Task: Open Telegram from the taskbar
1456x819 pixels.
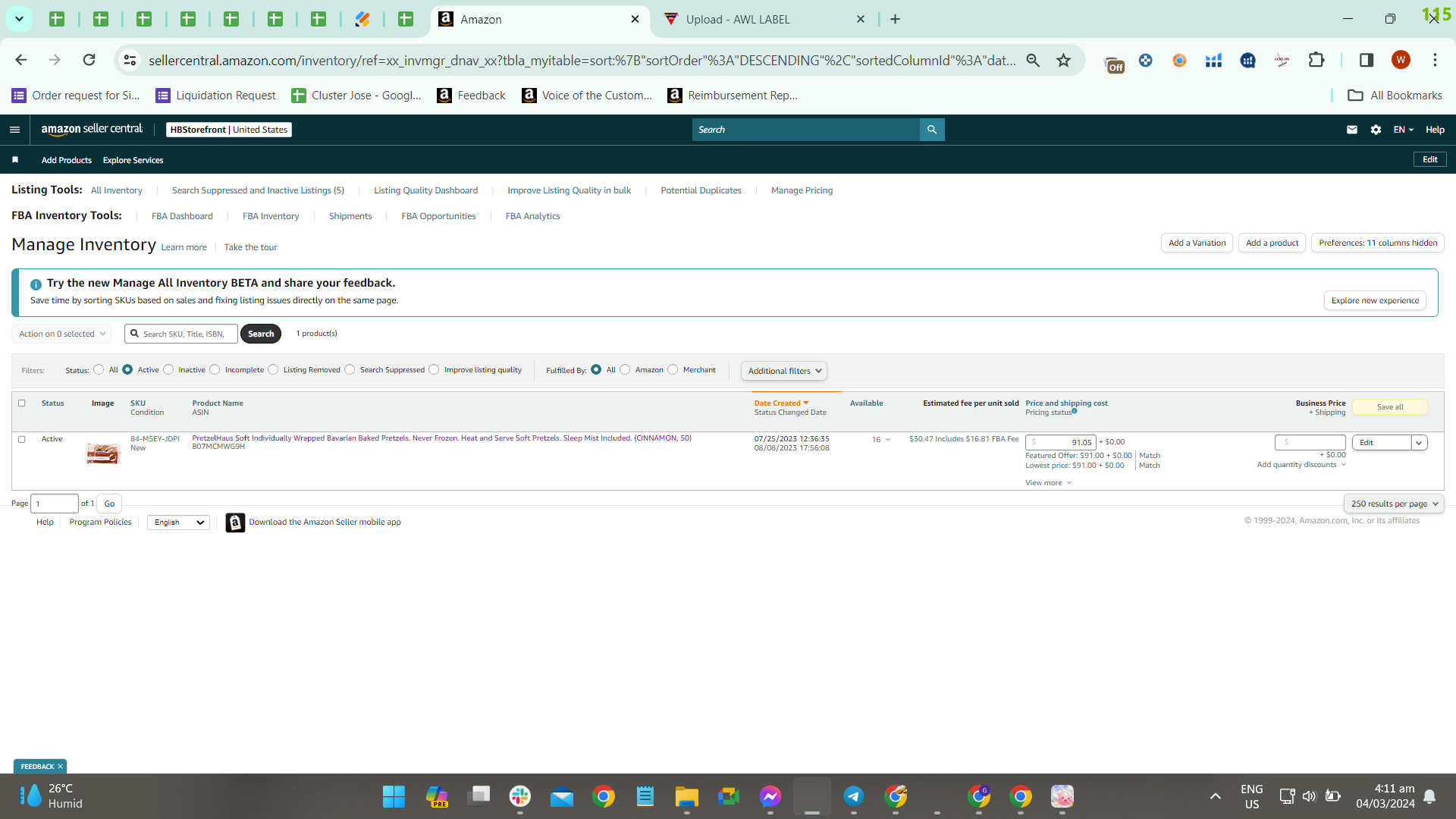Action: [853, 796]
